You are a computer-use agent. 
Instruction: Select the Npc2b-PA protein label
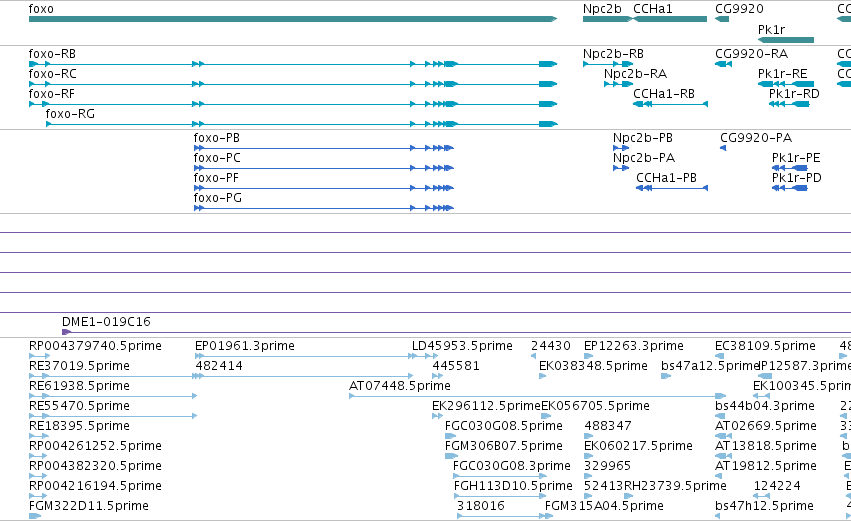pyautogui.click(x=644, y=158)
